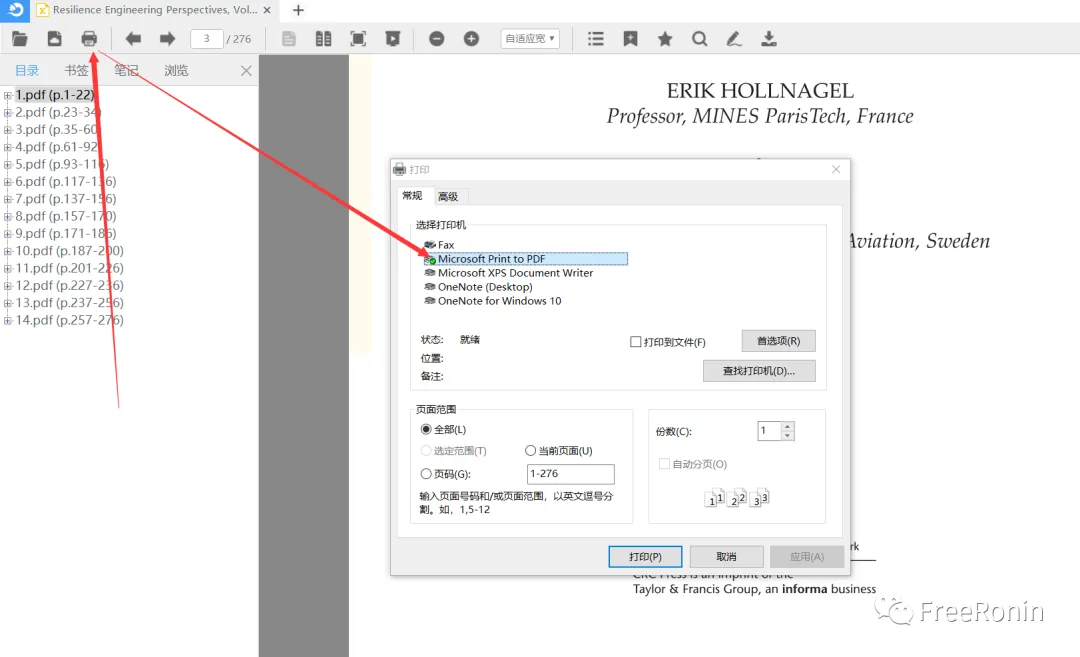
Task: Toggle the table of contents list icon
Action: click(596, 39)
